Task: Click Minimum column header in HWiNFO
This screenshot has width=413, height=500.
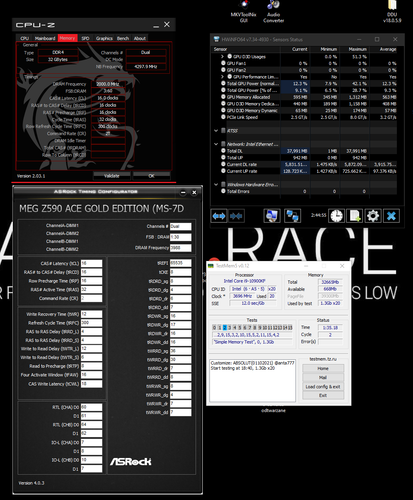Action: [325, 49]
